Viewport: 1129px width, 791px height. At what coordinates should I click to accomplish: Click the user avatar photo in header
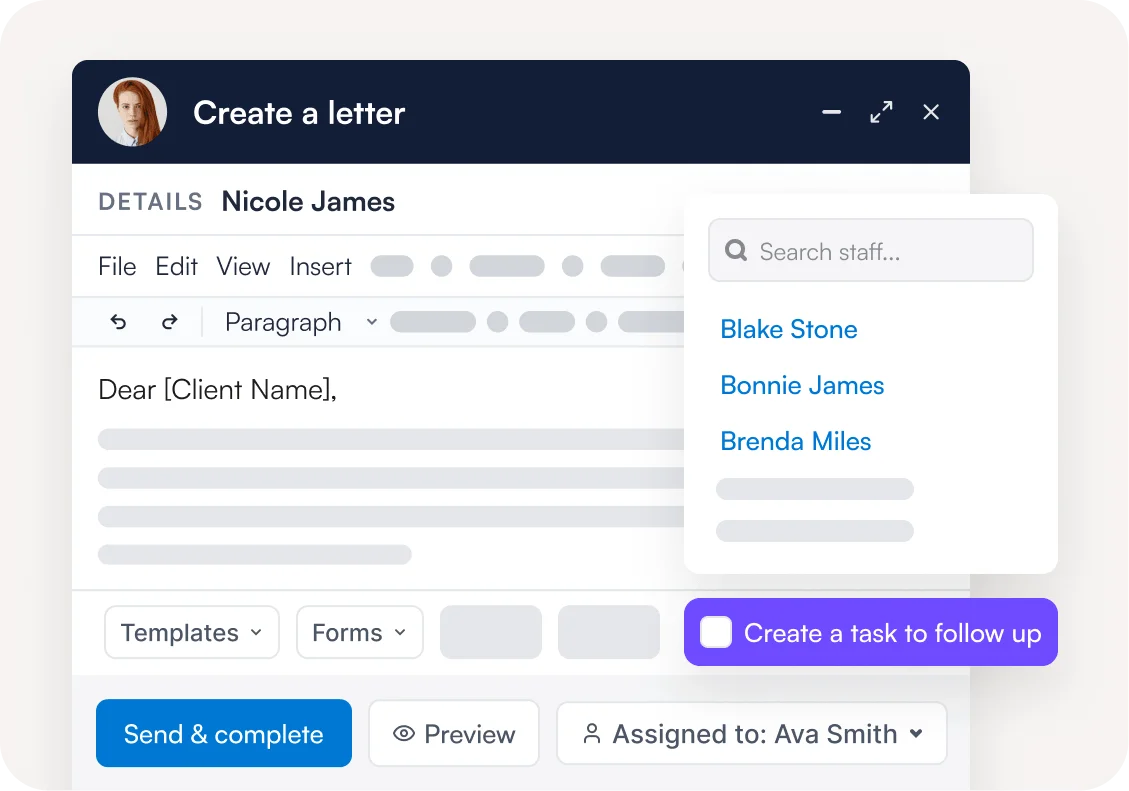132,112
